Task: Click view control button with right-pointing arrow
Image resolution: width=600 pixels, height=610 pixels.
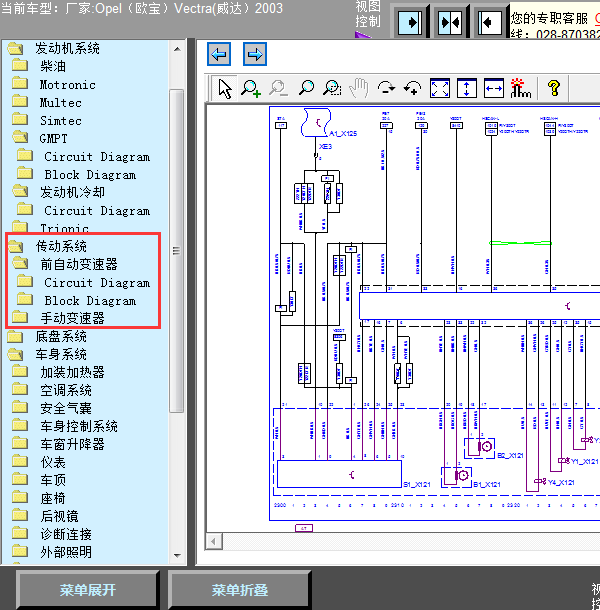Action: point(410,23)
